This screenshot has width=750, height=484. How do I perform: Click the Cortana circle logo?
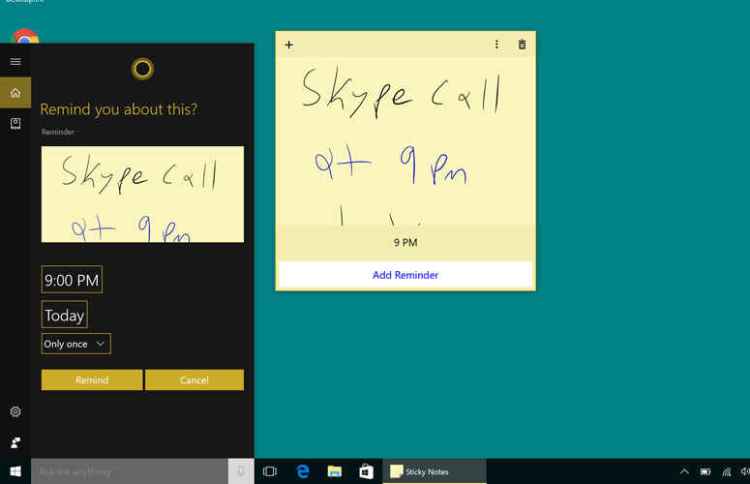coord(143,69)
